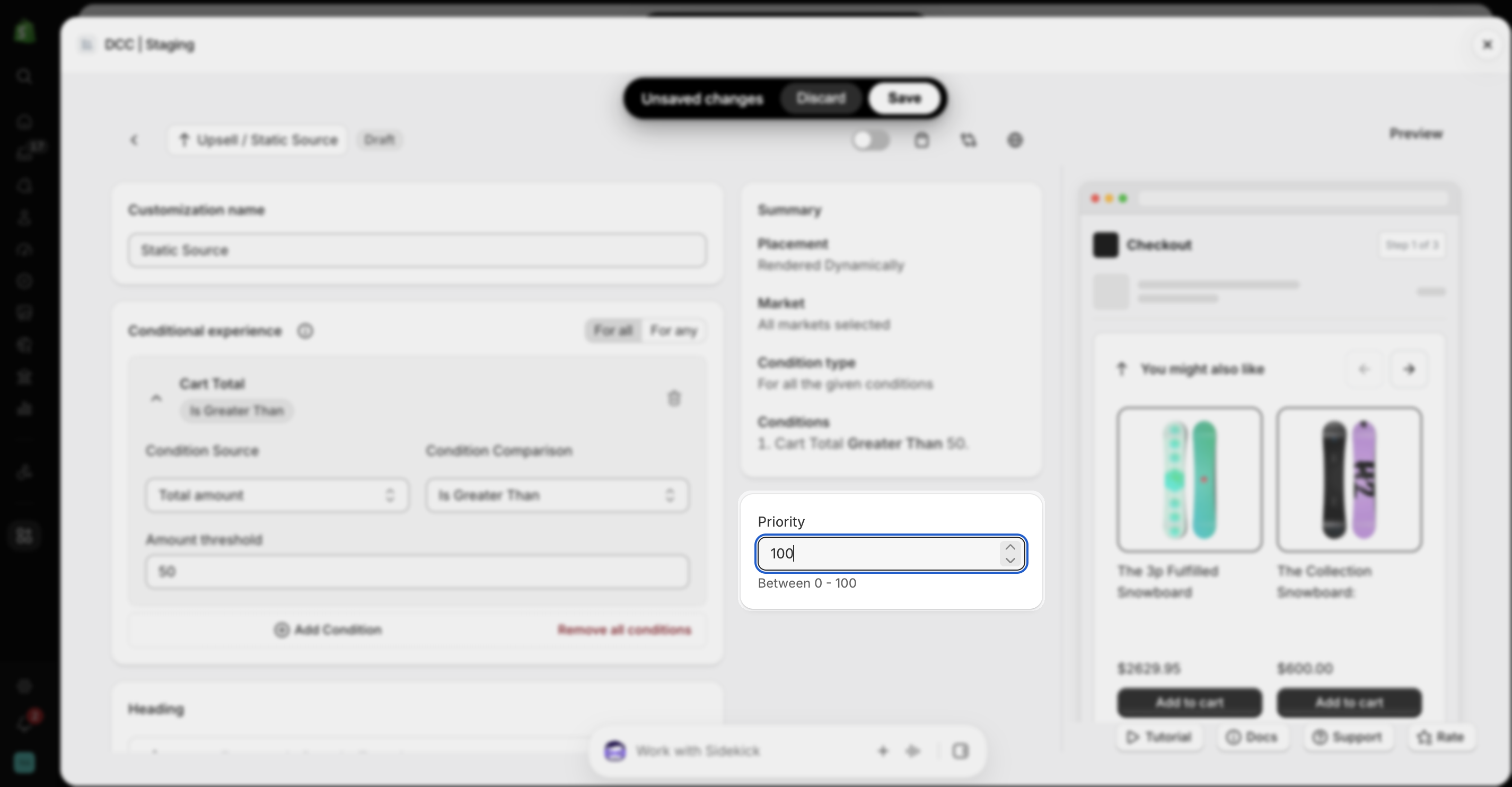Open the Total amount Condition Source dropdown
This screenshot has width=1512, height=787.
pos(277,495)
